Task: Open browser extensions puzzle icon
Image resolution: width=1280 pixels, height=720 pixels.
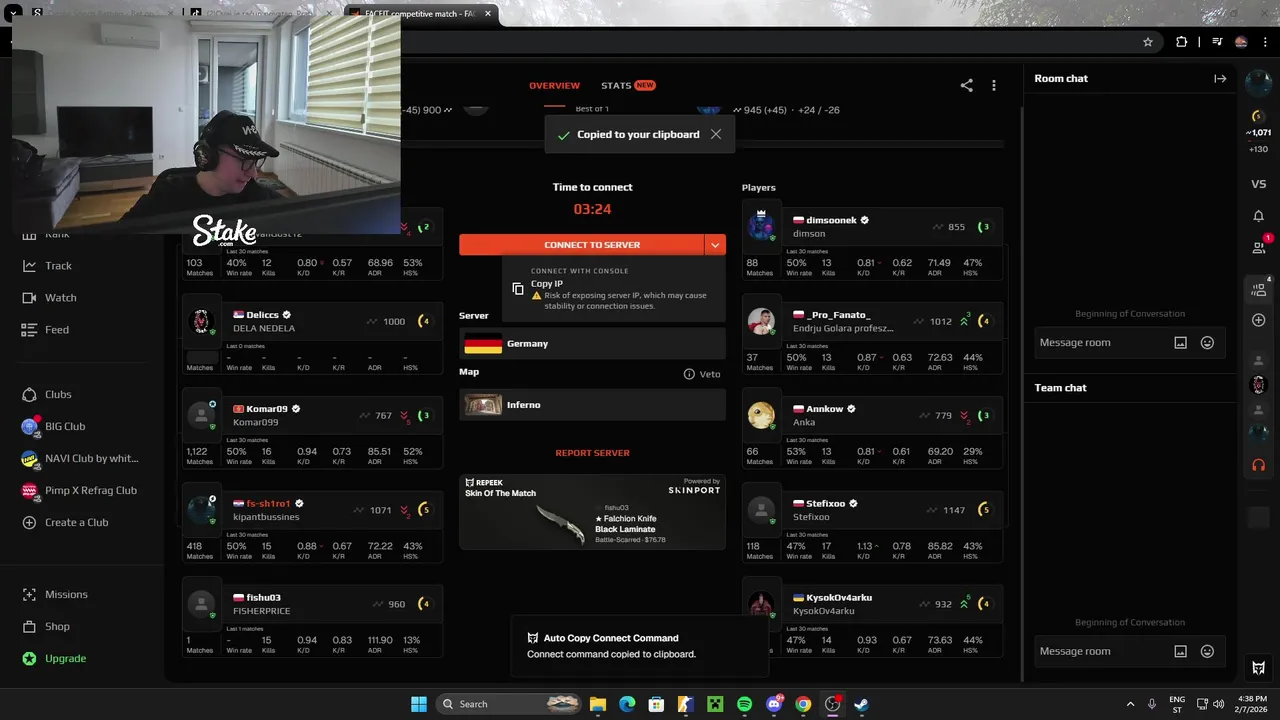Action: (1182, 42)
